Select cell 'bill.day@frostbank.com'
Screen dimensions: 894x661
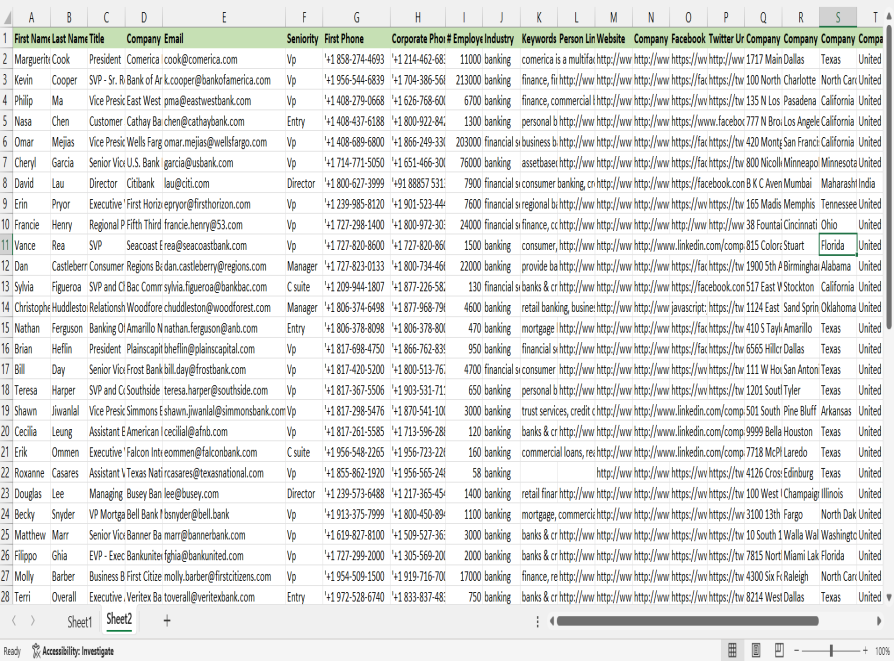224,370
